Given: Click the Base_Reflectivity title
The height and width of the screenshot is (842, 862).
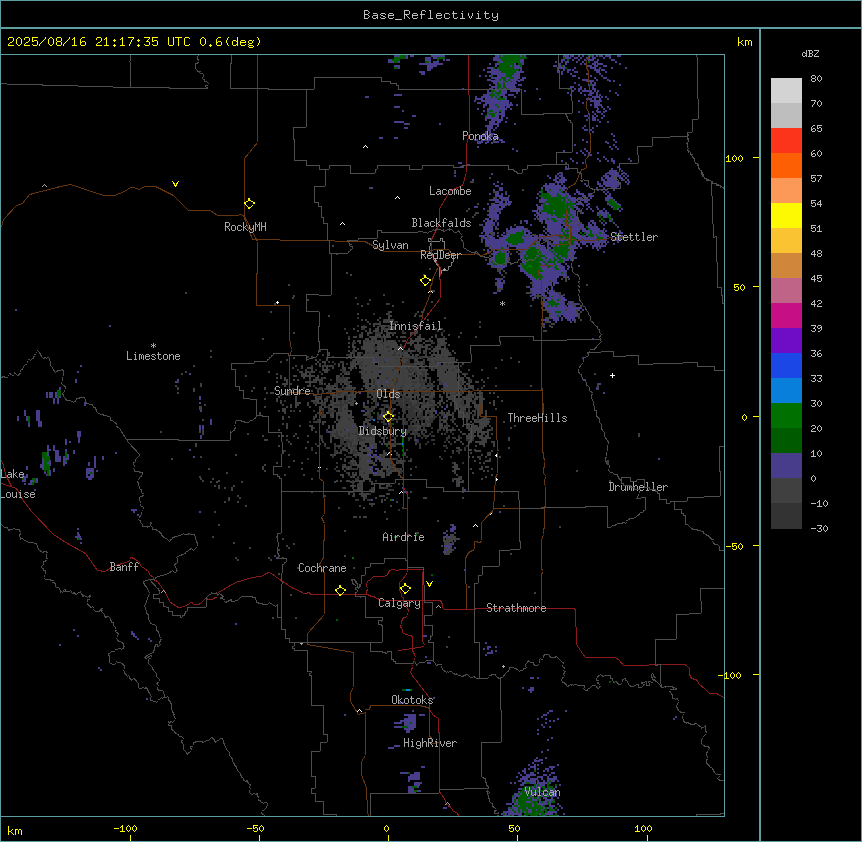Looking at the screenshot, I should 431,15.
